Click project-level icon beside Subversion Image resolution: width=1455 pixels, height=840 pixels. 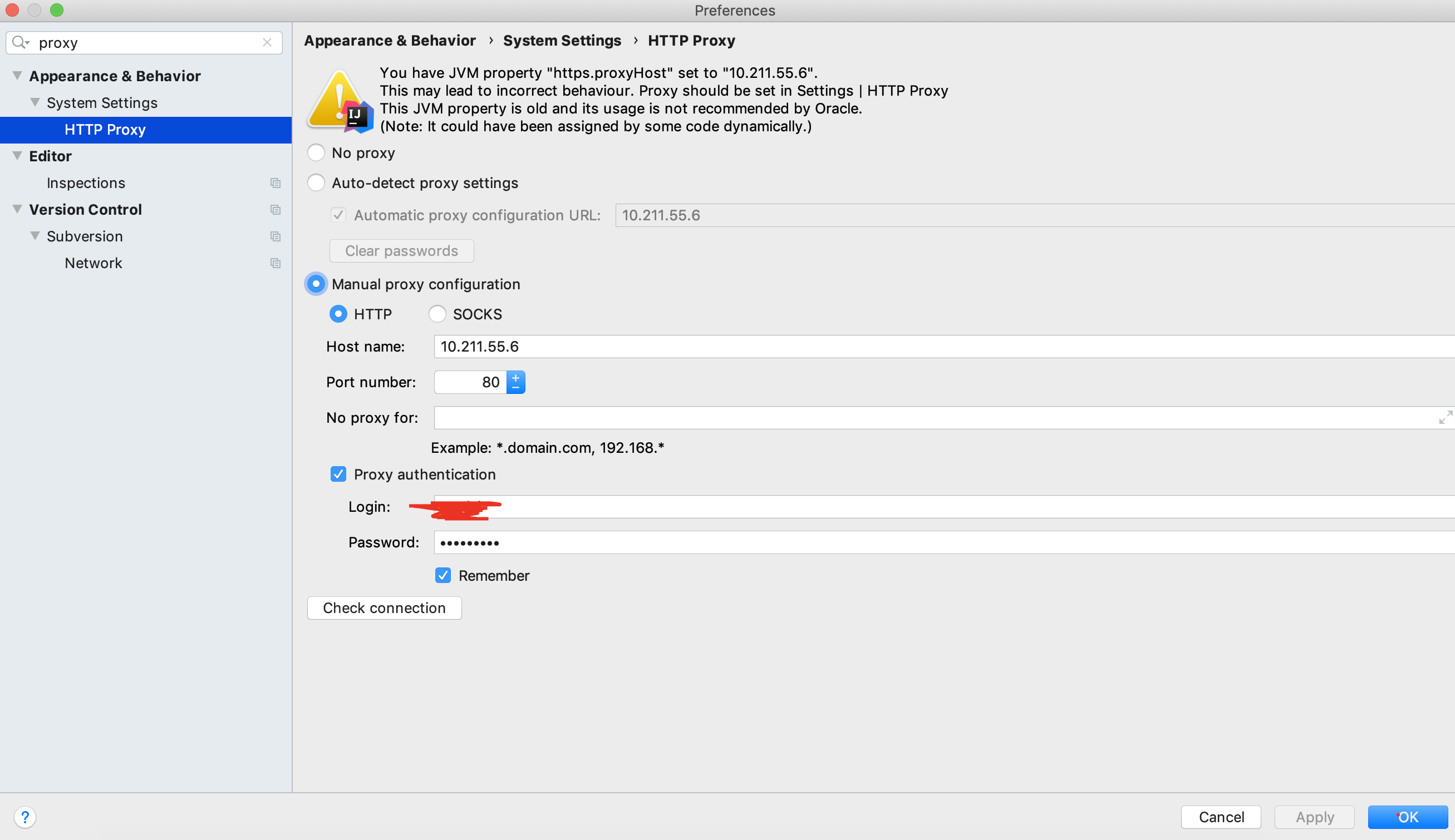[x=276, y=236]
